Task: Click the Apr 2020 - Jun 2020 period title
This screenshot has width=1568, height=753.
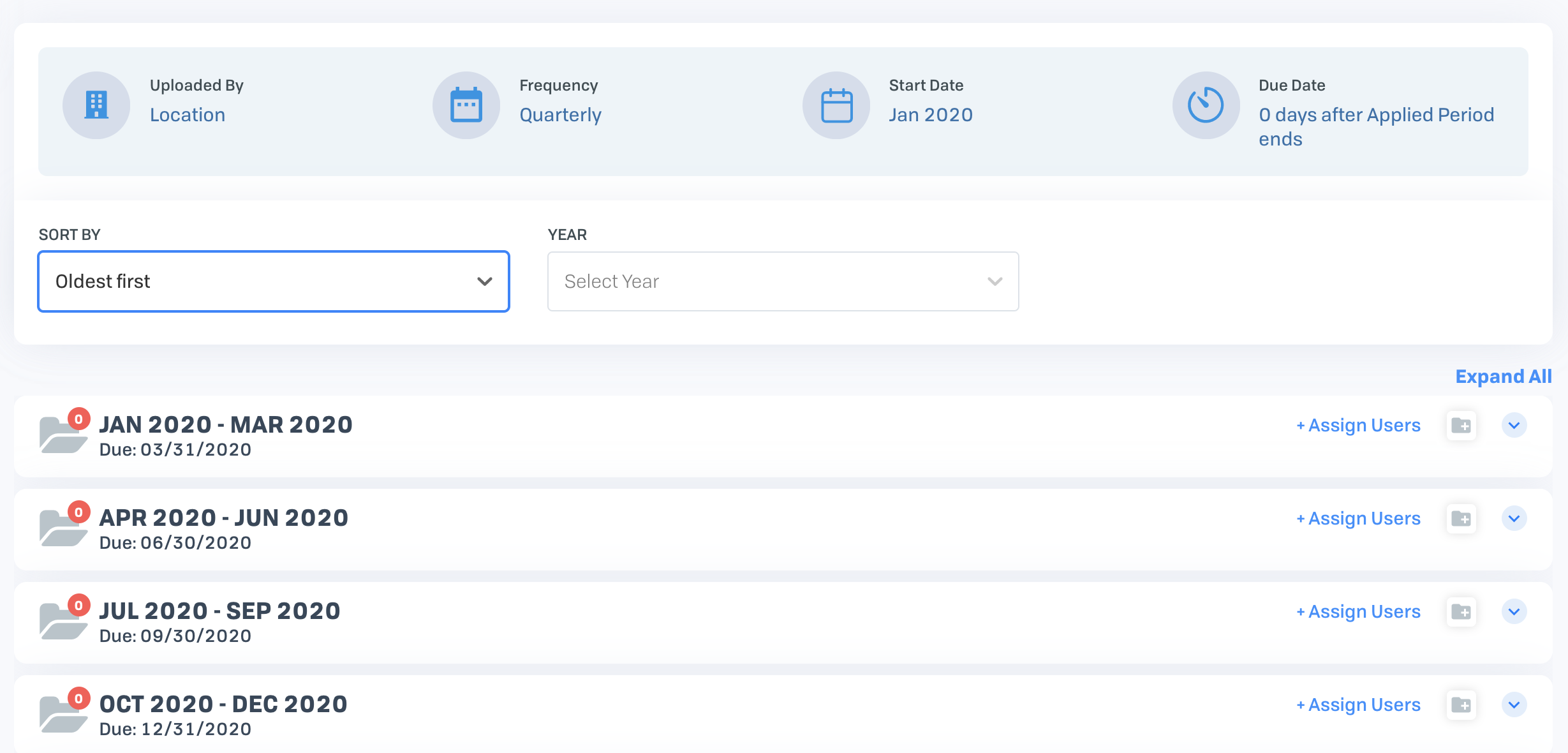Action: click(224, 518)
